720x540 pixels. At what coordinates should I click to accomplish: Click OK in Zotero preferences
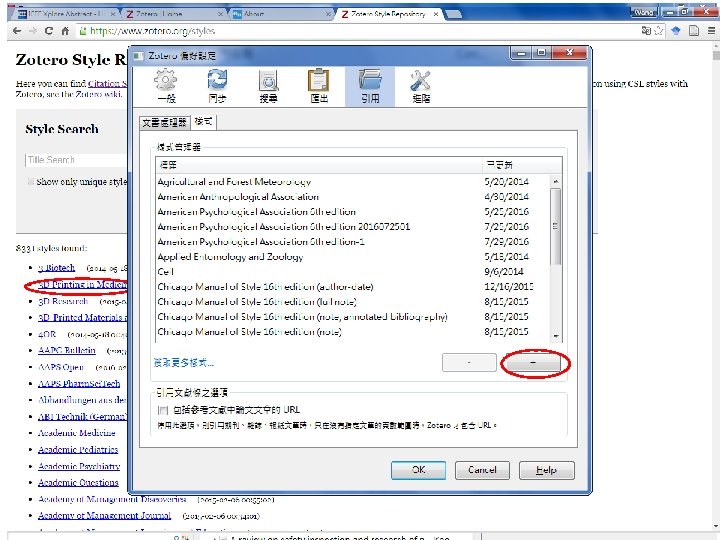click(x=418, y=470)
